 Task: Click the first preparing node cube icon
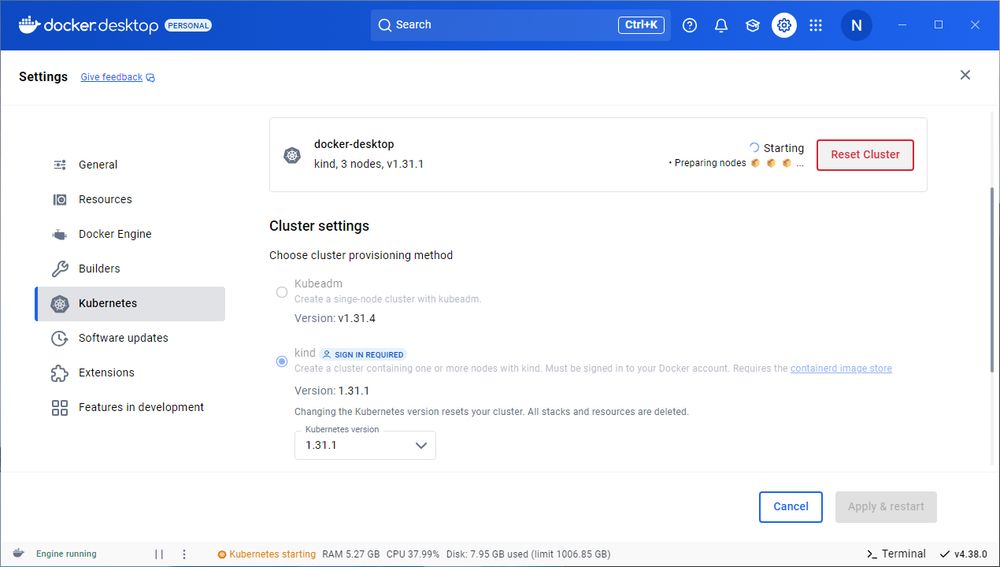pos(755,163)
